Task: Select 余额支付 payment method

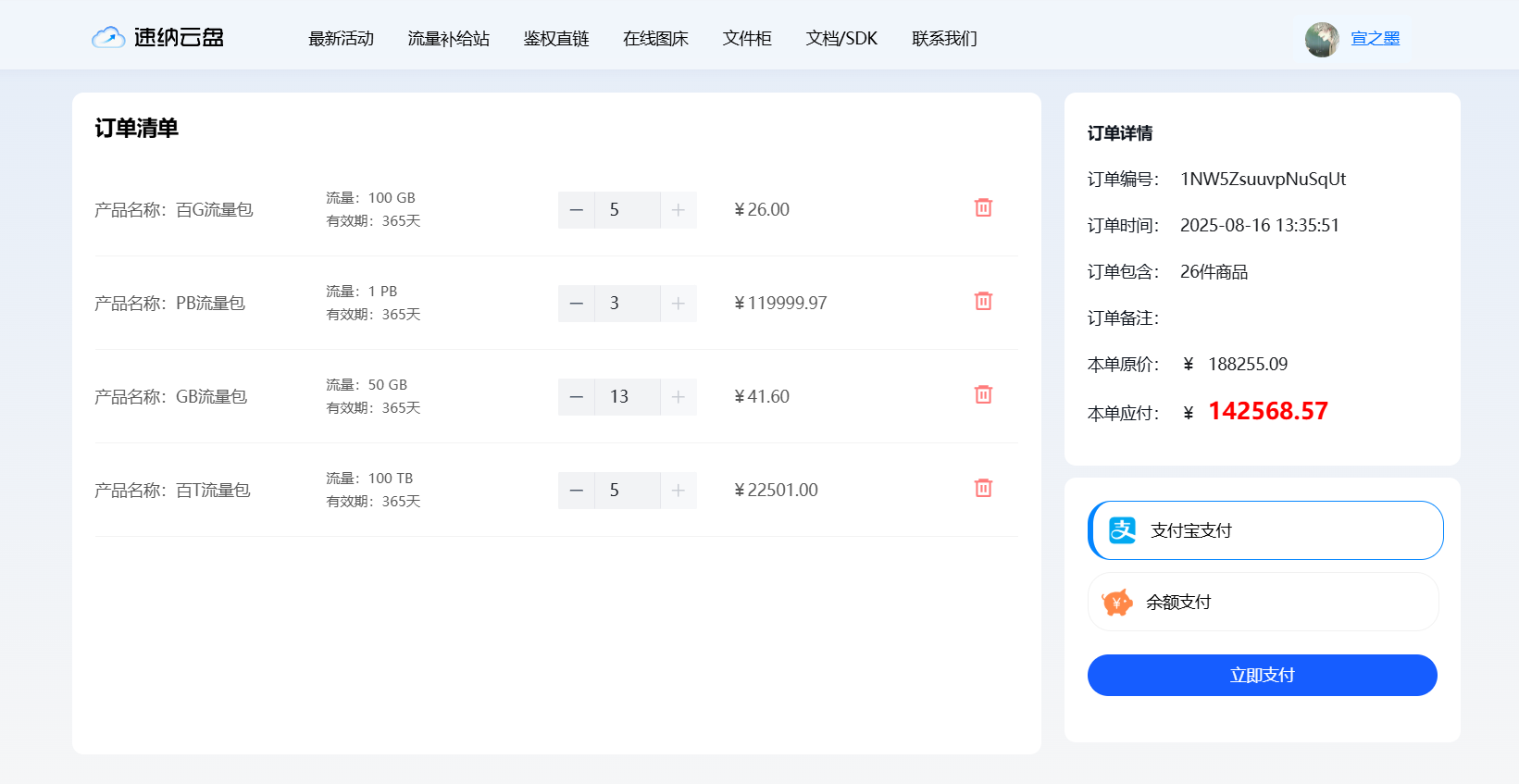Action: pyautogui.click(x=1264, y=602)
